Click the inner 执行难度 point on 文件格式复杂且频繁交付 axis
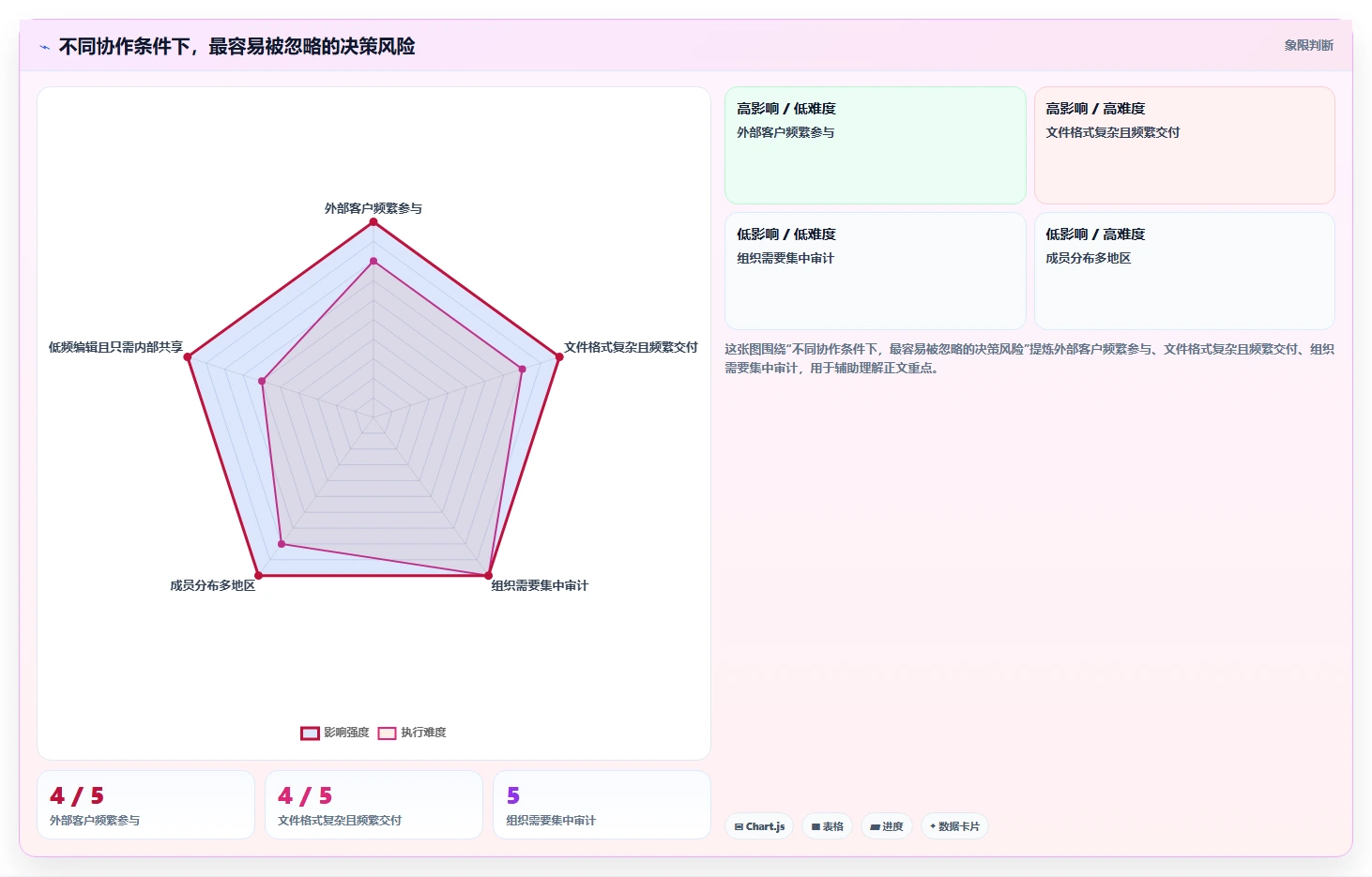The image size is (1372, 877). click(523, 369)
